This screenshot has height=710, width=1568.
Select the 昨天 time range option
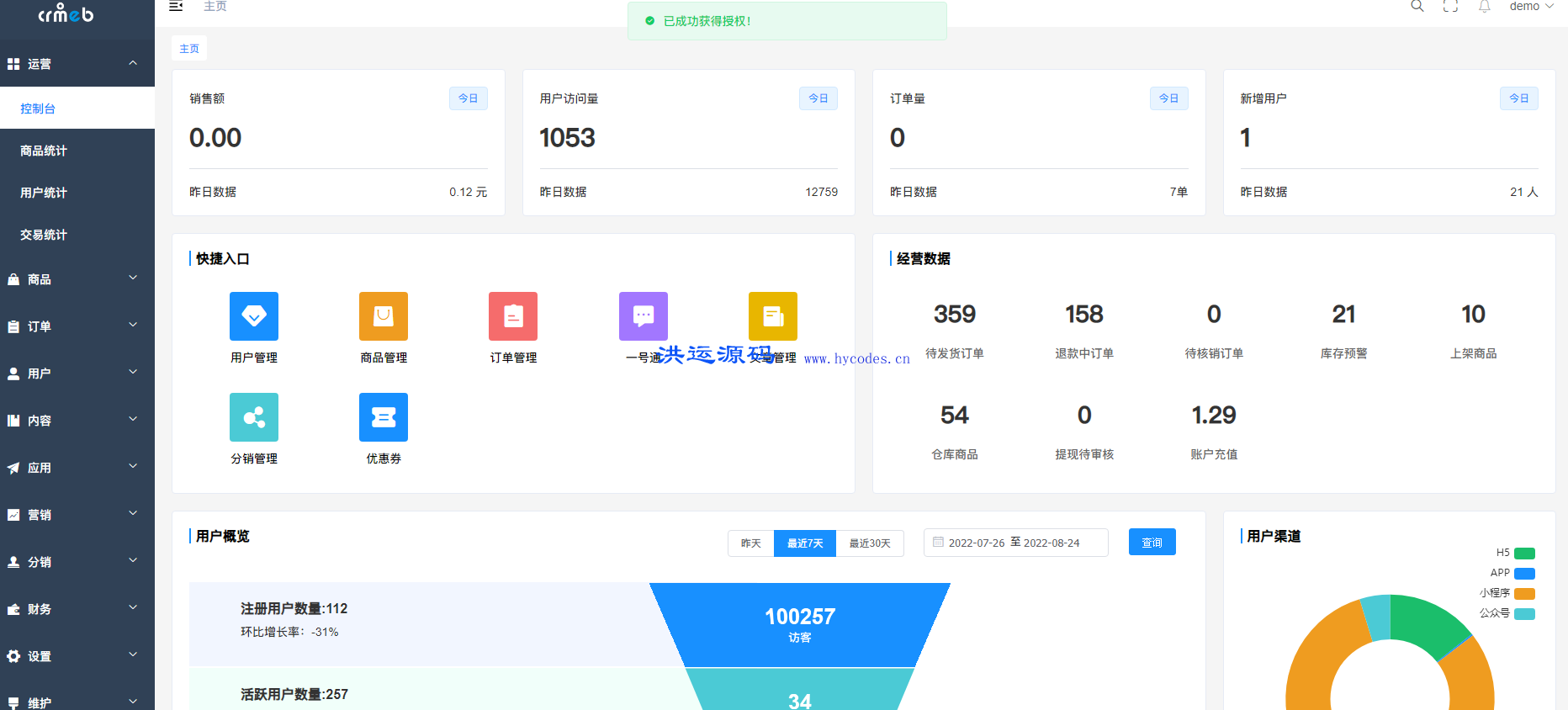(x=751, y=543)
